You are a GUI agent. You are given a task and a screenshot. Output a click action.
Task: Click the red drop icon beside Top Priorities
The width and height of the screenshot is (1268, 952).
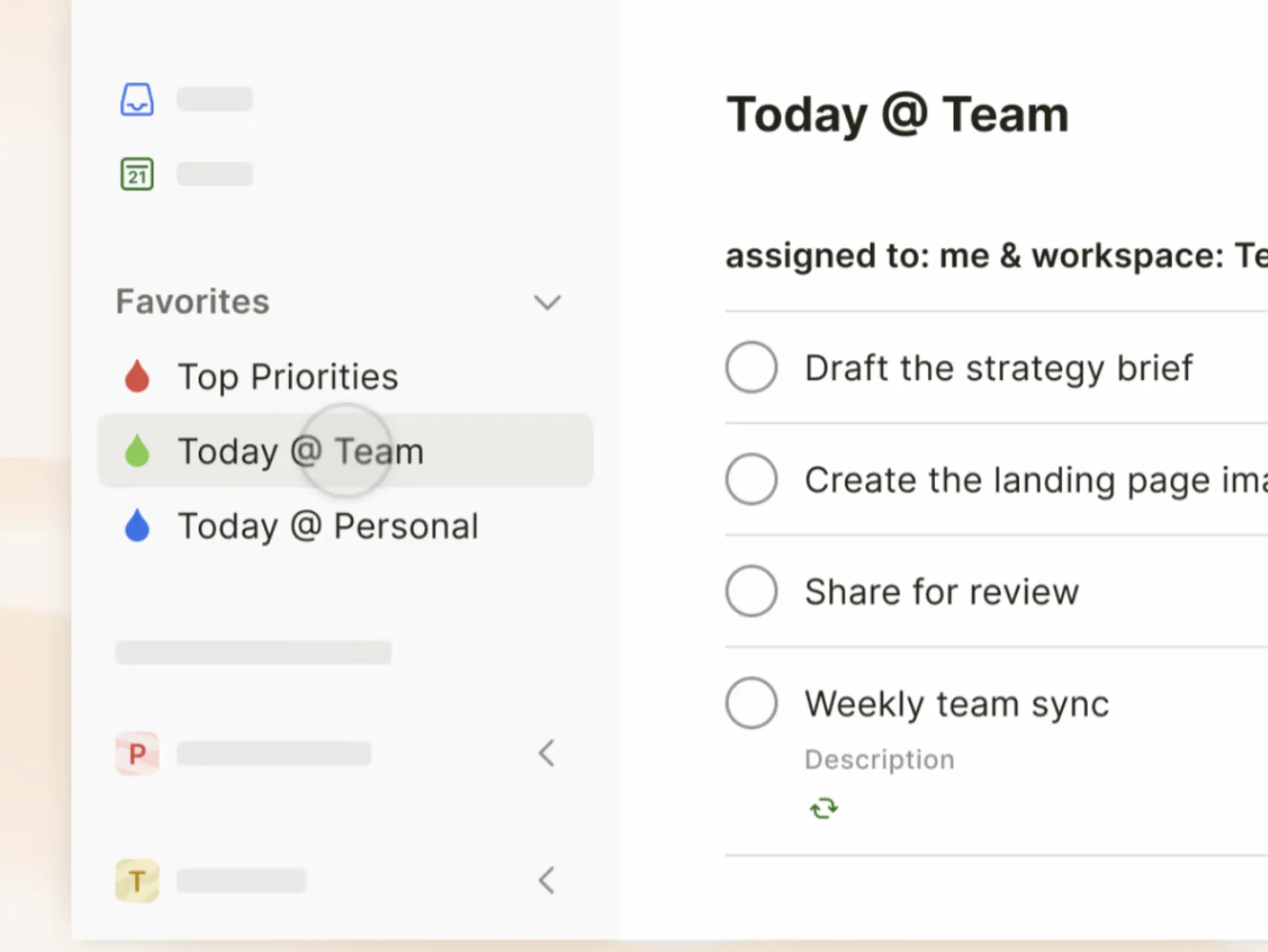137,376
